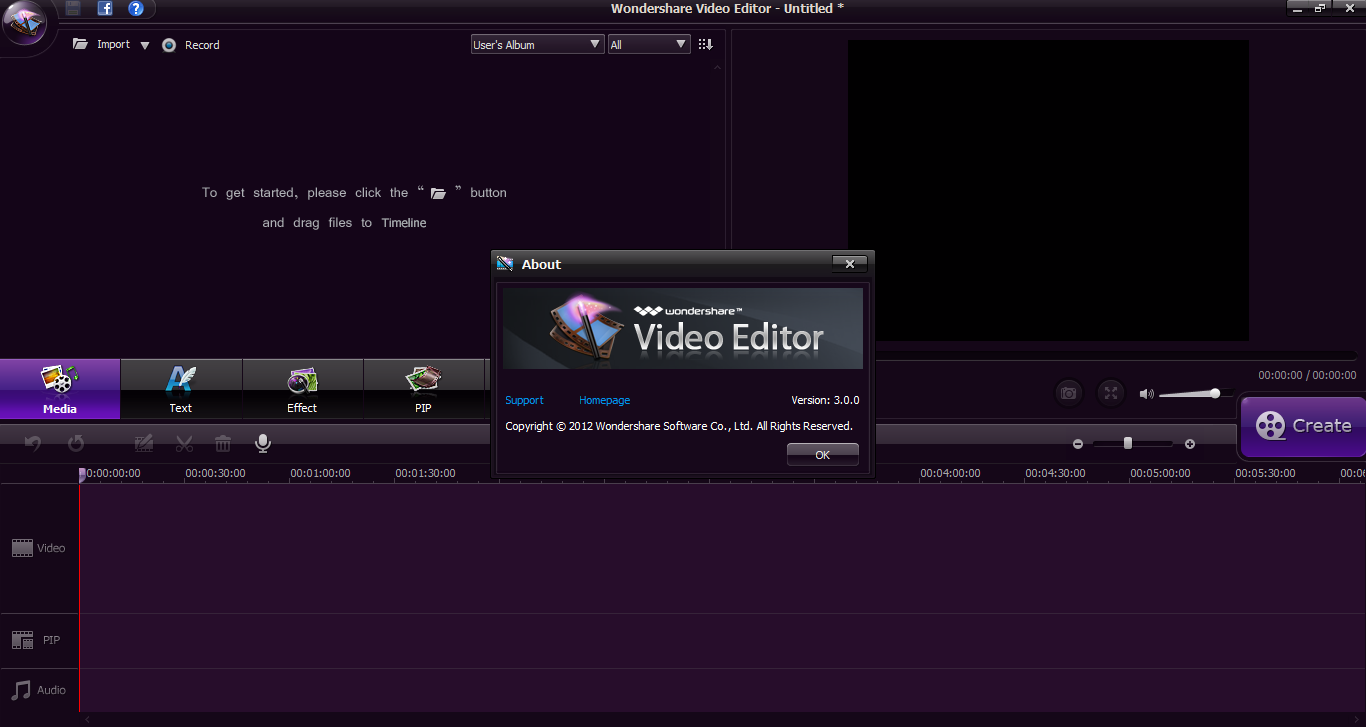Share via the Facebook icon
Image resolution: width=1366 pixels, height=727 pixels.
coord(105,9)
